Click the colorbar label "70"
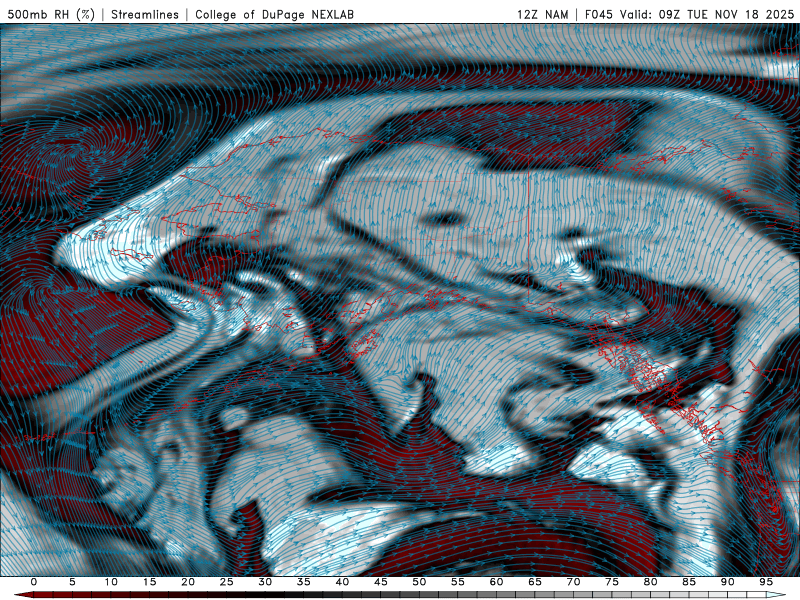This screenshot has height=600, width=800. click(573, 582)
